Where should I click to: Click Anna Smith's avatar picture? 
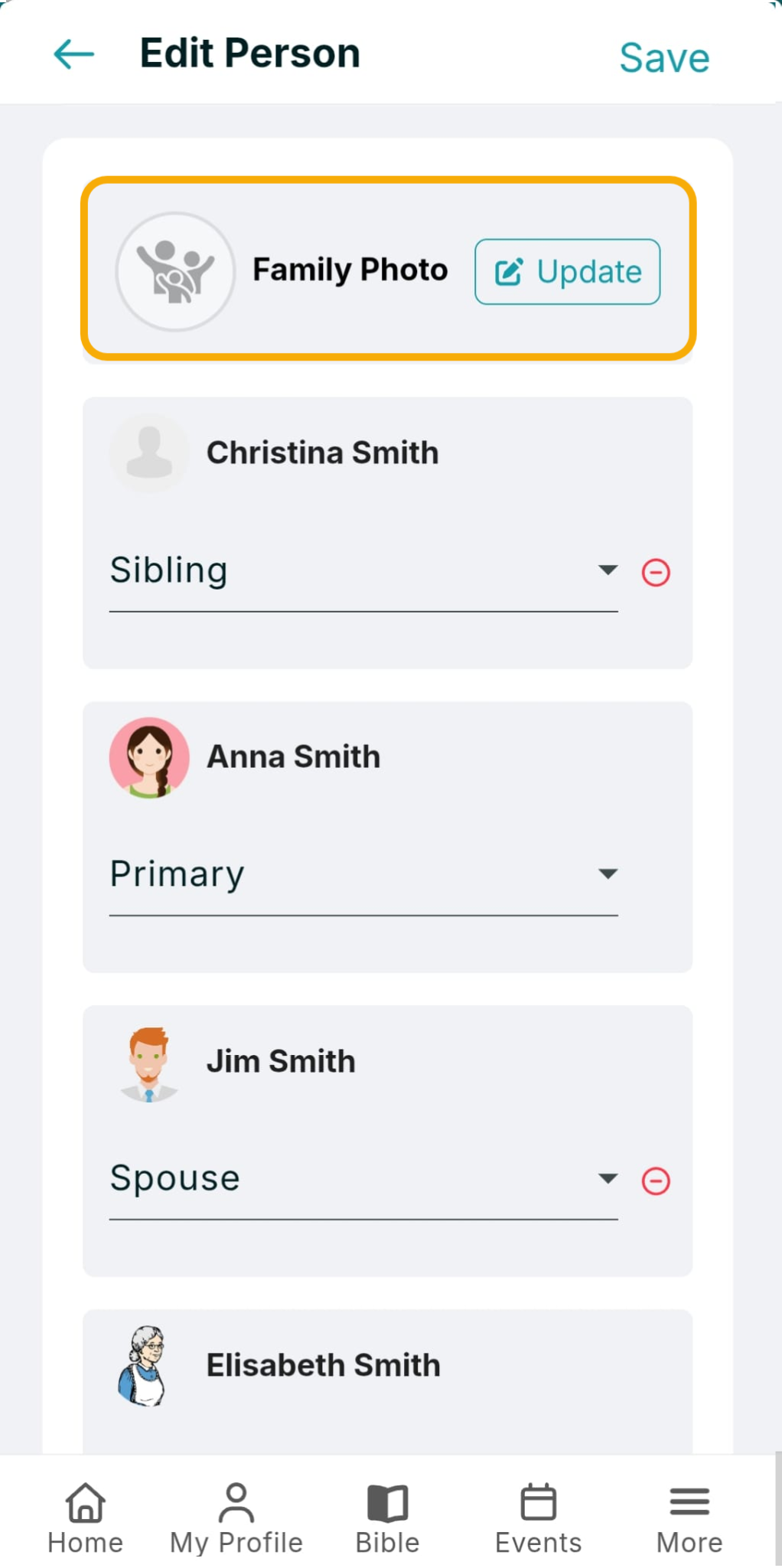click(149, 757)
